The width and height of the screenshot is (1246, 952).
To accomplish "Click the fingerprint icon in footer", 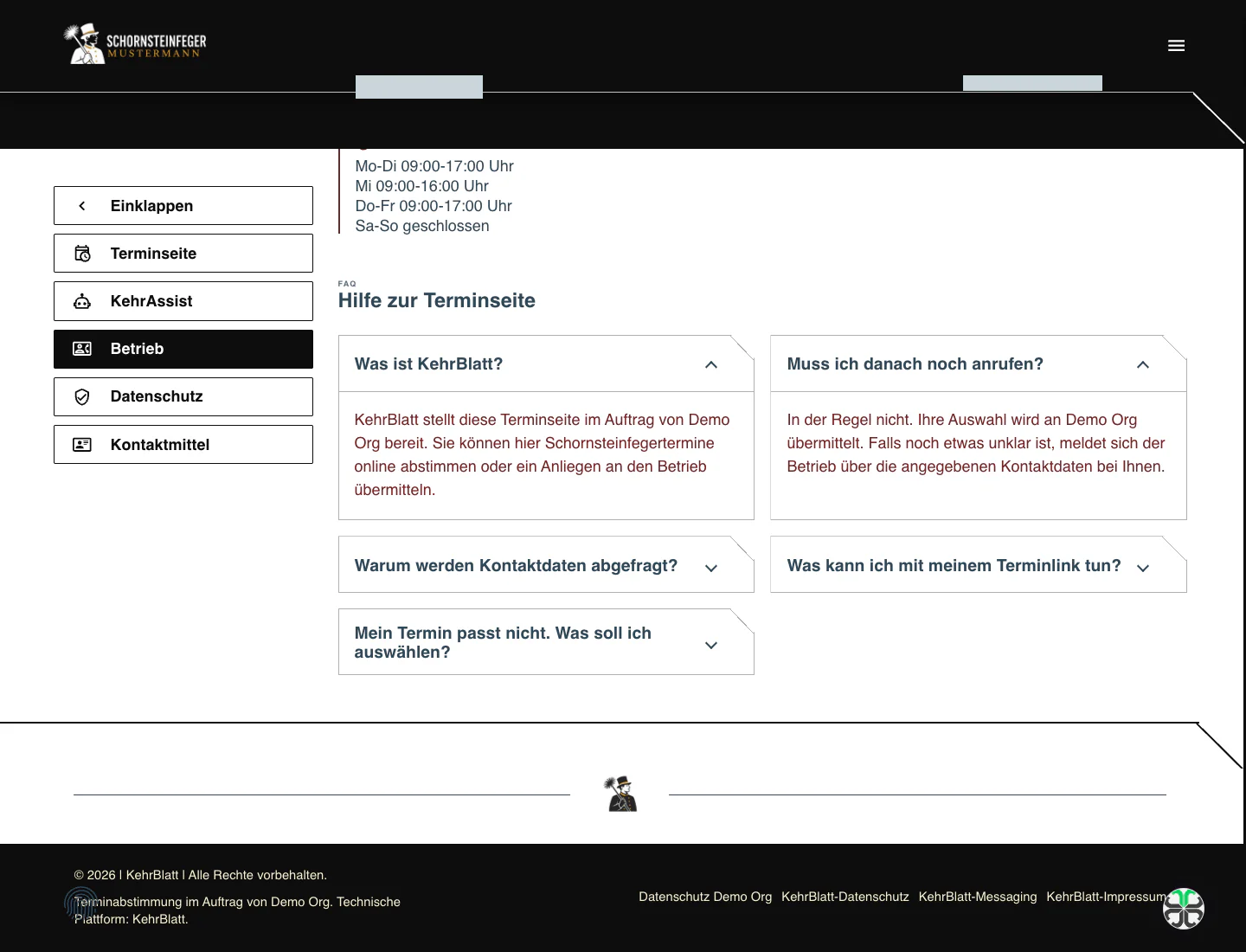I will point(80,904).
